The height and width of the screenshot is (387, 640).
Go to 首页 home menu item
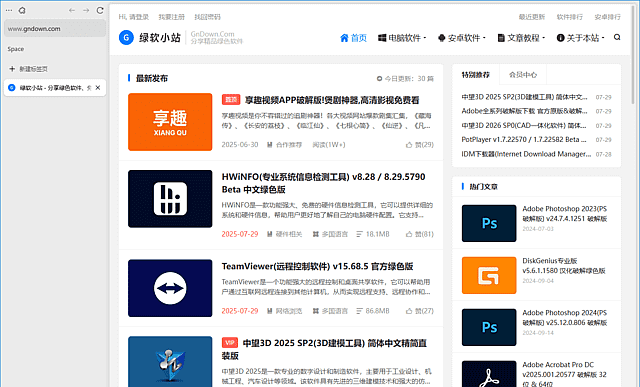[x=353, y=38]
